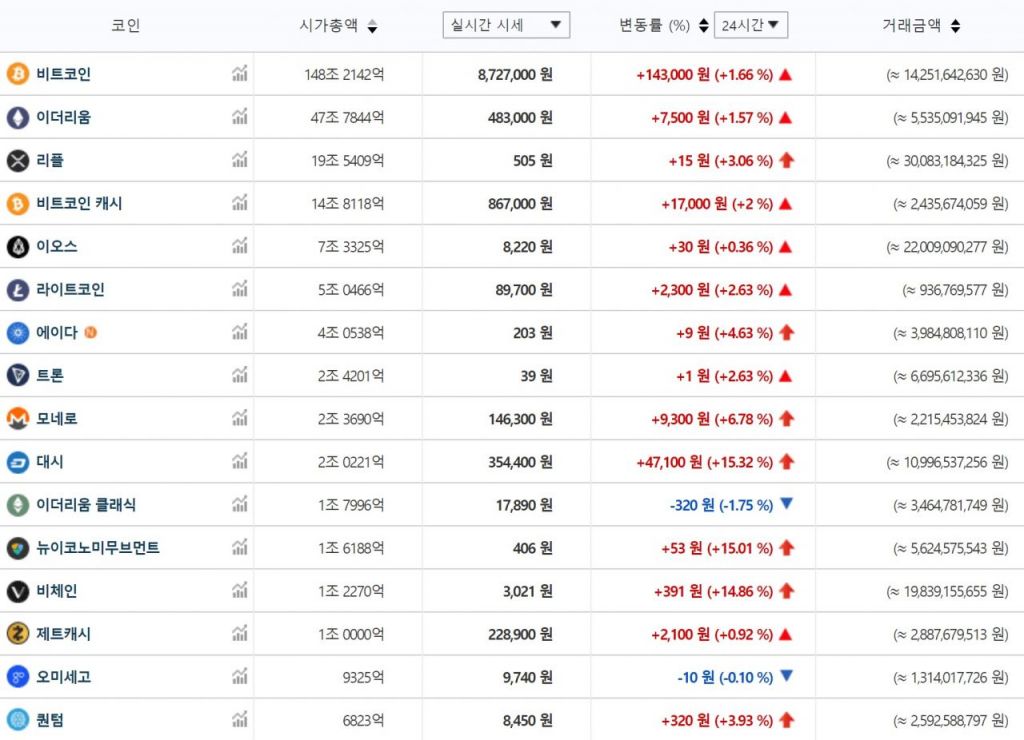The image size is (1024, 740).
Task: Open the 뉴이코노미무브먼트 link
Action: pyautogui.click(x=97, y=548)
